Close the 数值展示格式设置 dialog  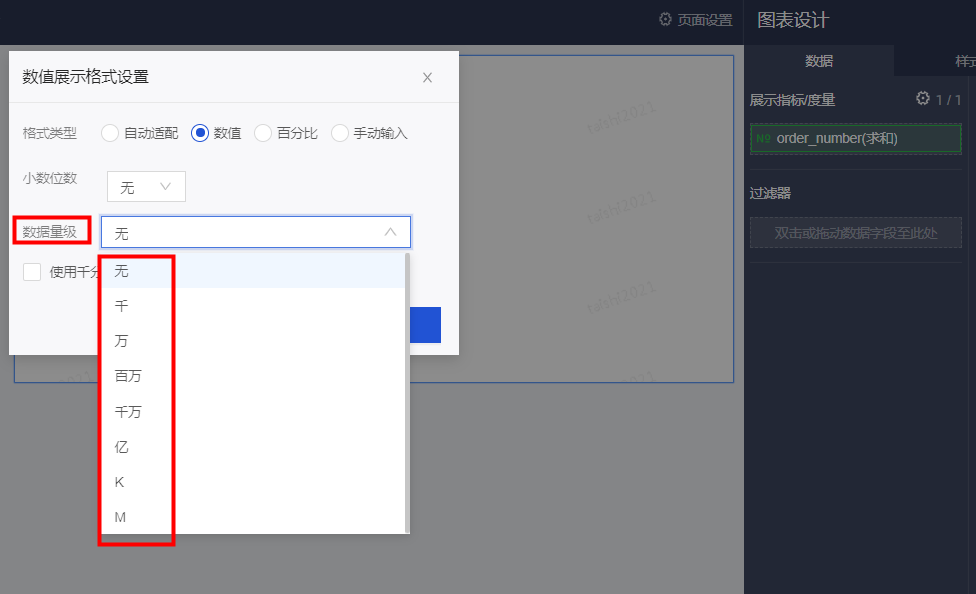pyautogui.click(x=427, y=78)
